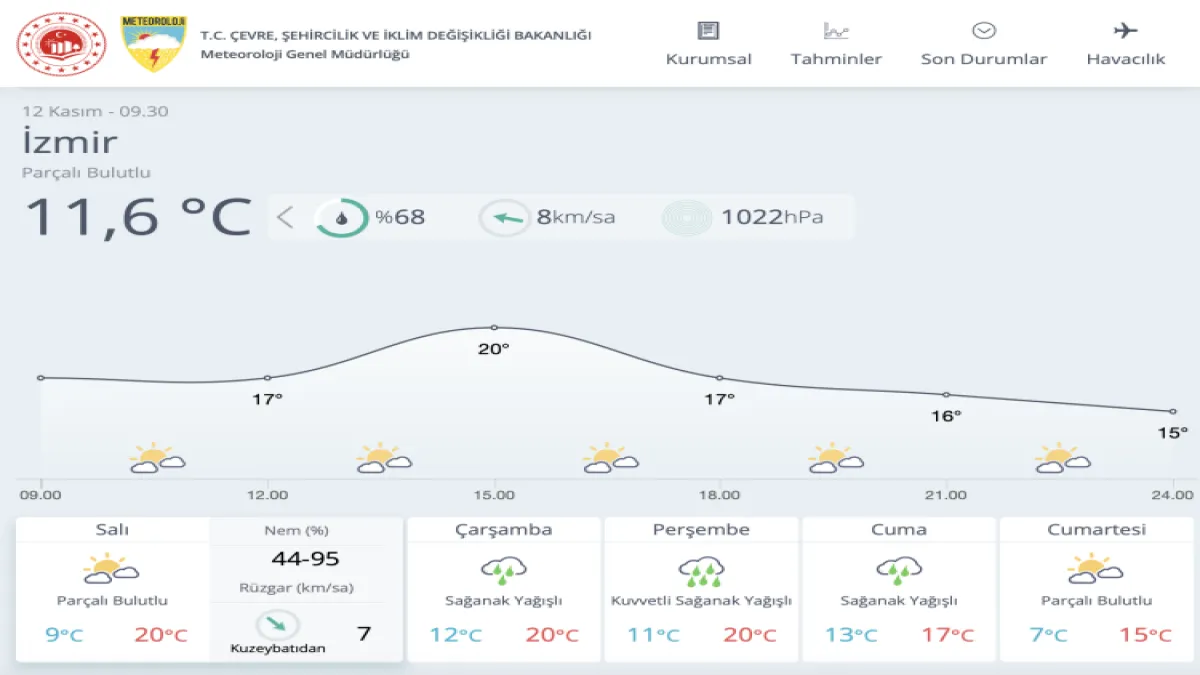This screenshot has width=1200, height=675.
Task: Open the Tahminler menu
Action: pyautogui.click(x=836, y=59)
